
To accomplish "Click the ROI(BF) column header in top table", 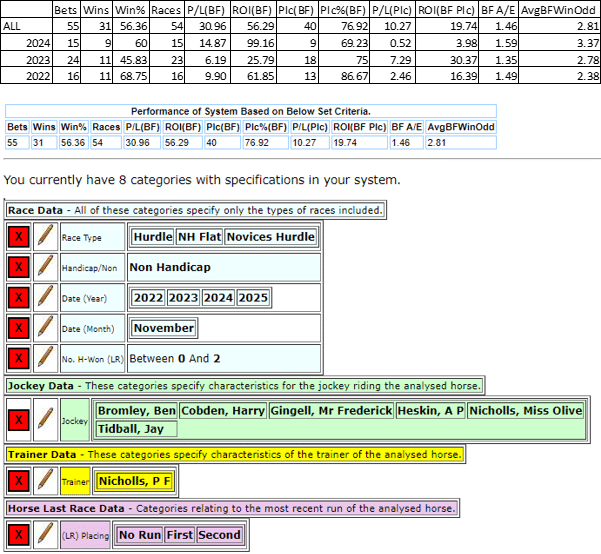I will [x=253, y=10].
